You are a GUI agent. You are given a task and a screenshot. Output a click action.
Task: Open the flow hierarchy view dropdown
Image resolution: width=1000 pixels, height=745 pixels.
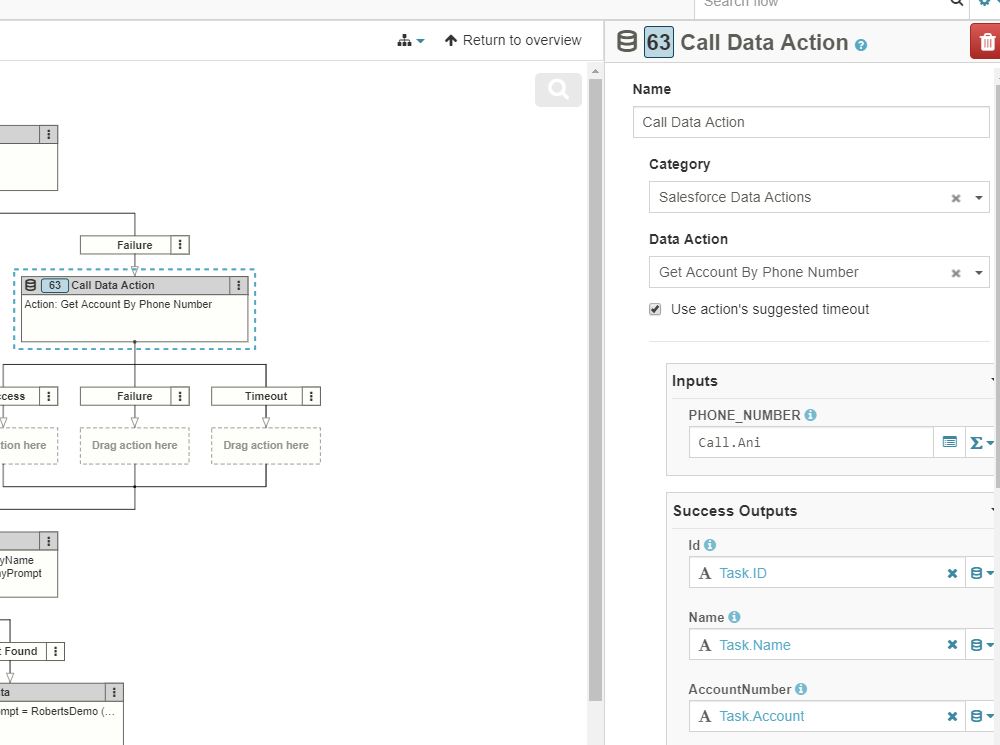coord(410,41)
